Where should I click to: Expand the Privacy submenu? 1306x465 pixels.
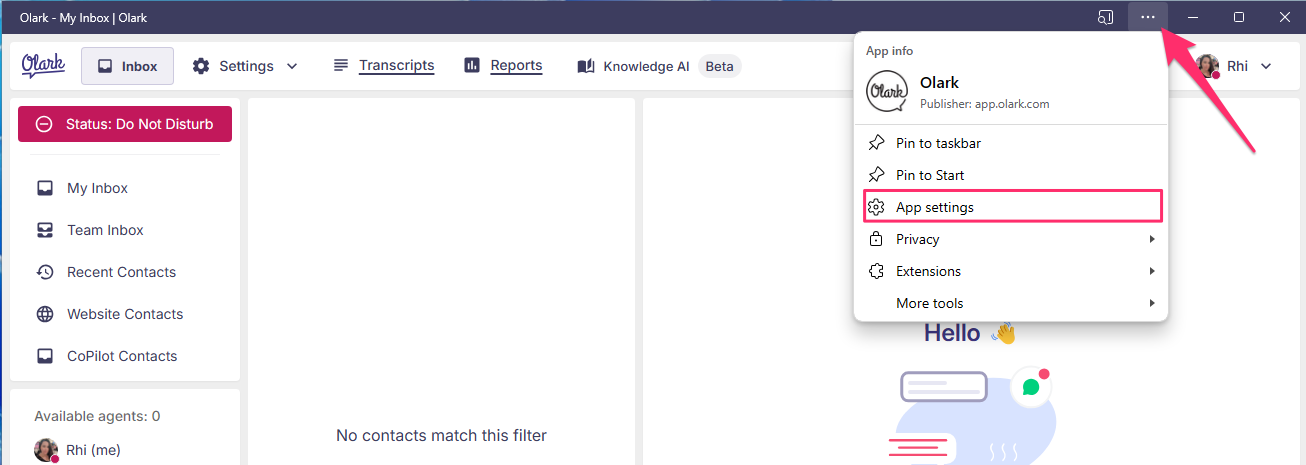point(1011,239)
